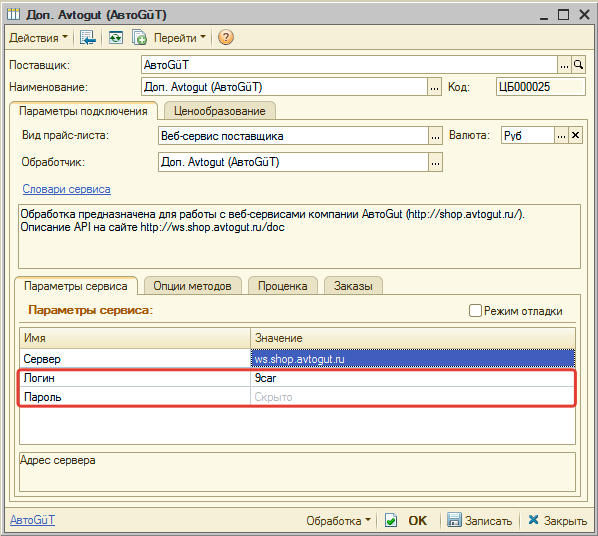Click ellipsis button next to Обработчик field
This screenshot has width=598, height=536.
pos(435,163)
